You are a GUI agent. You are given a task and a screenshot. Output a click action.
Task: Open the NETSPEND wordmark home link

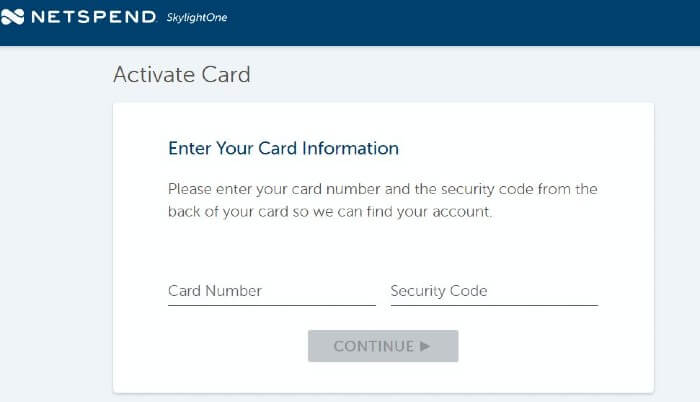pyautogui.click(x=93, y=17)
